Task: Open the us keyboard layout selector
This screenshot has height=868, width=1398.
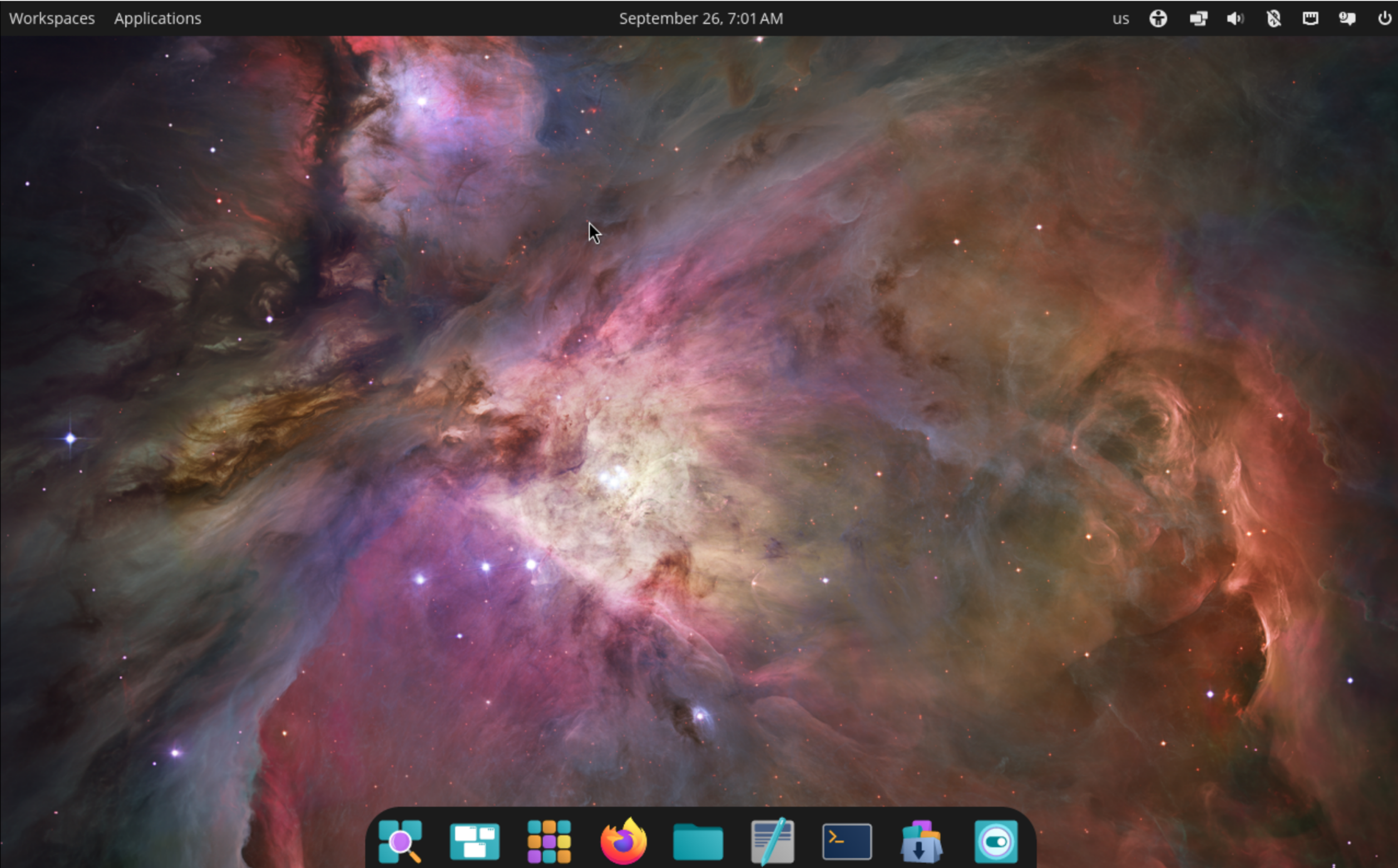Action: [x=1119, y=18]
